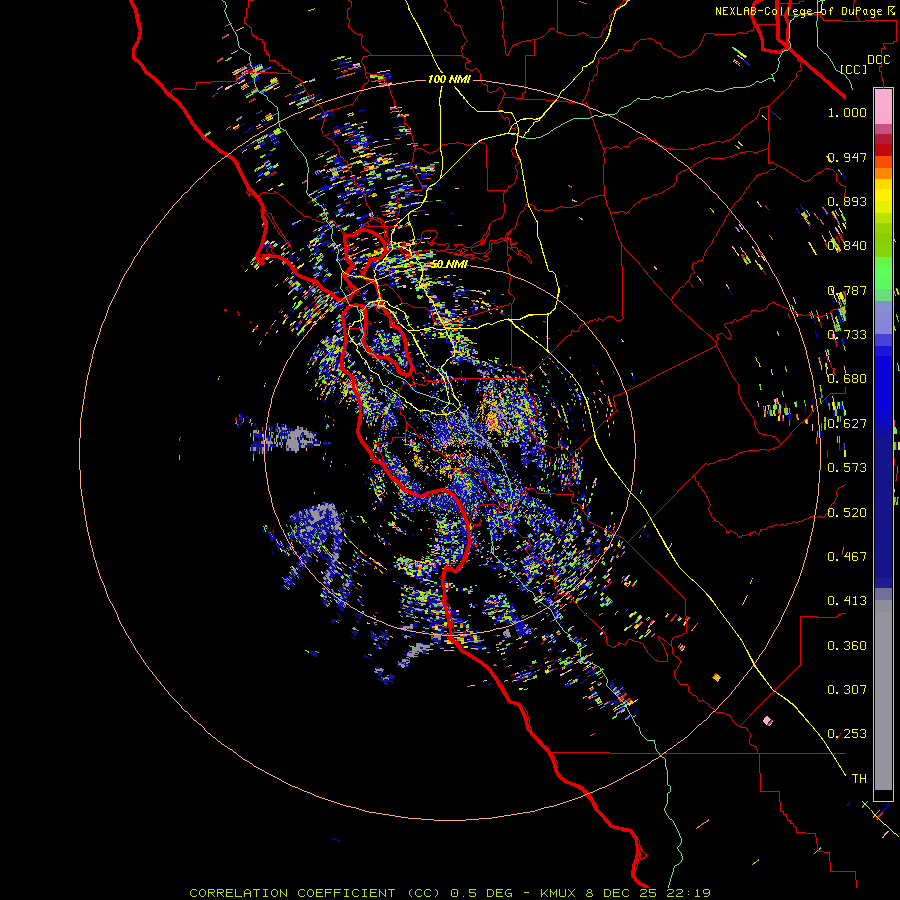The height and width of the screenshot is (900, 900).
Task: Click the 0.680 color scale label
Action: pos(847,378)
